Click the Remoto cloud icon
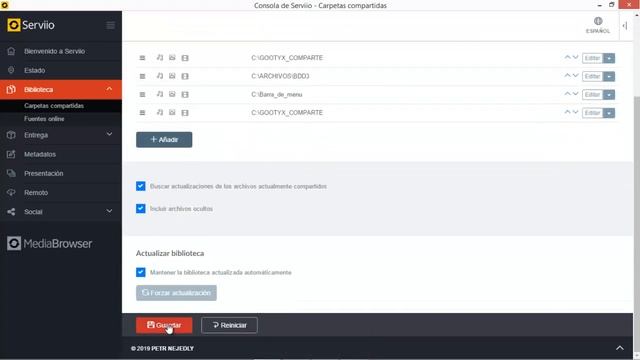The width and height of the screenshot is (640, 360). point(11,192)
